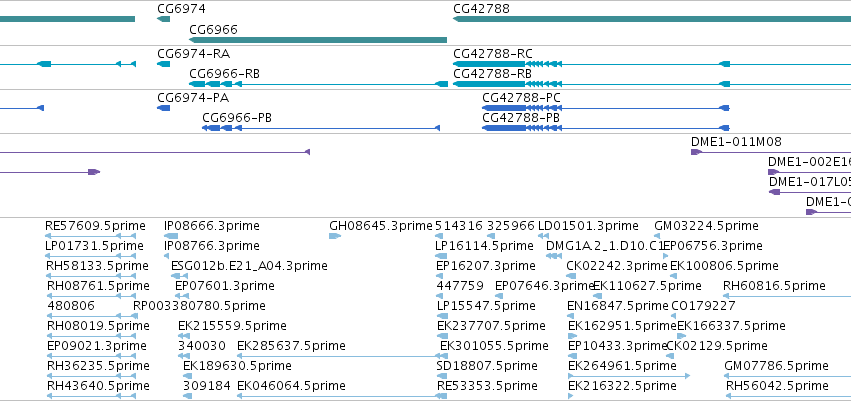The height and width of the screenshot is (401, 851).
Task: Select the CG42788 gene label
Action: point(481,9)
